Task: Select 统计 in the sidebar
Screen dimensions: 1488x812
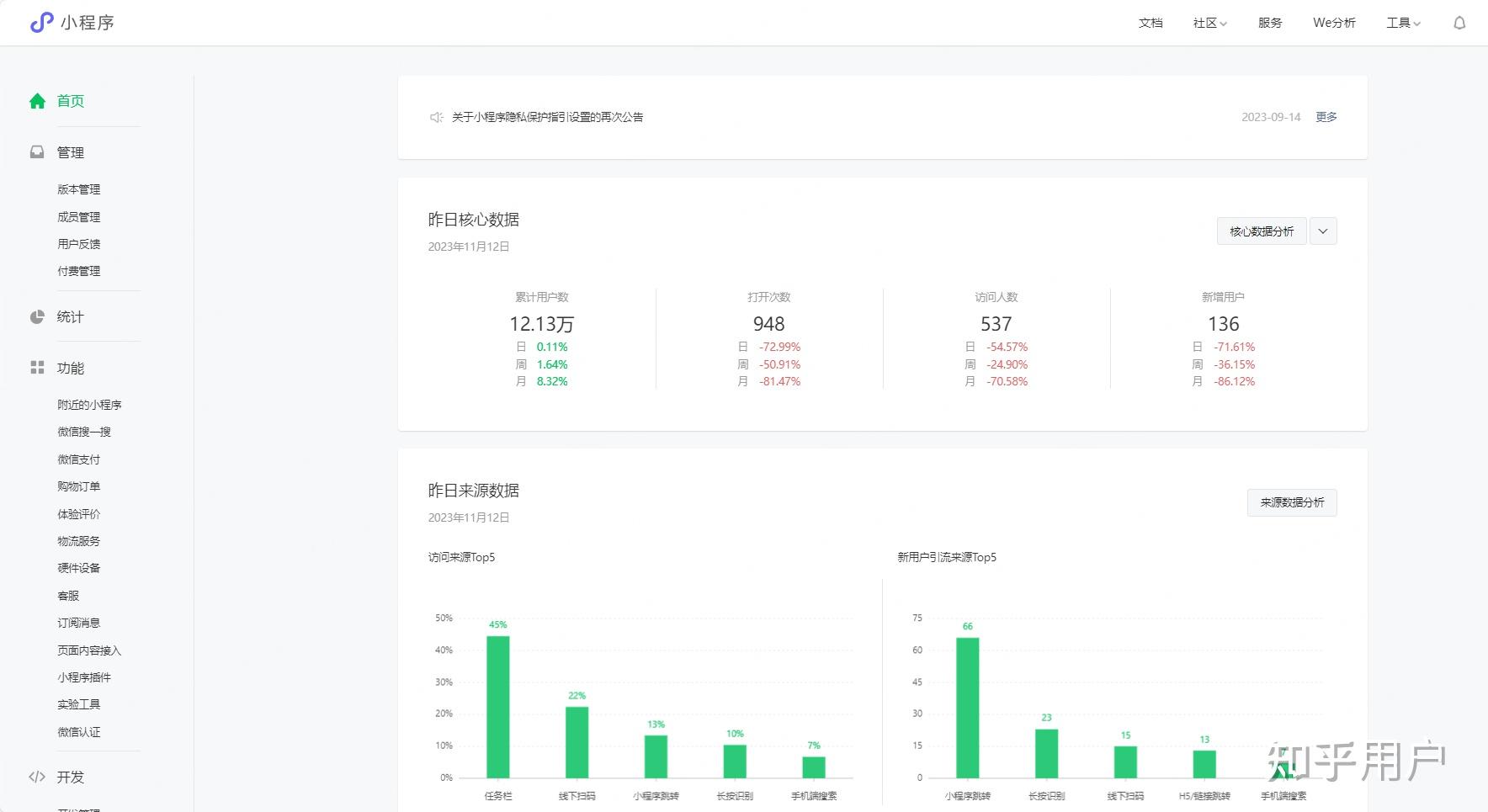Action: coord(71,317)
